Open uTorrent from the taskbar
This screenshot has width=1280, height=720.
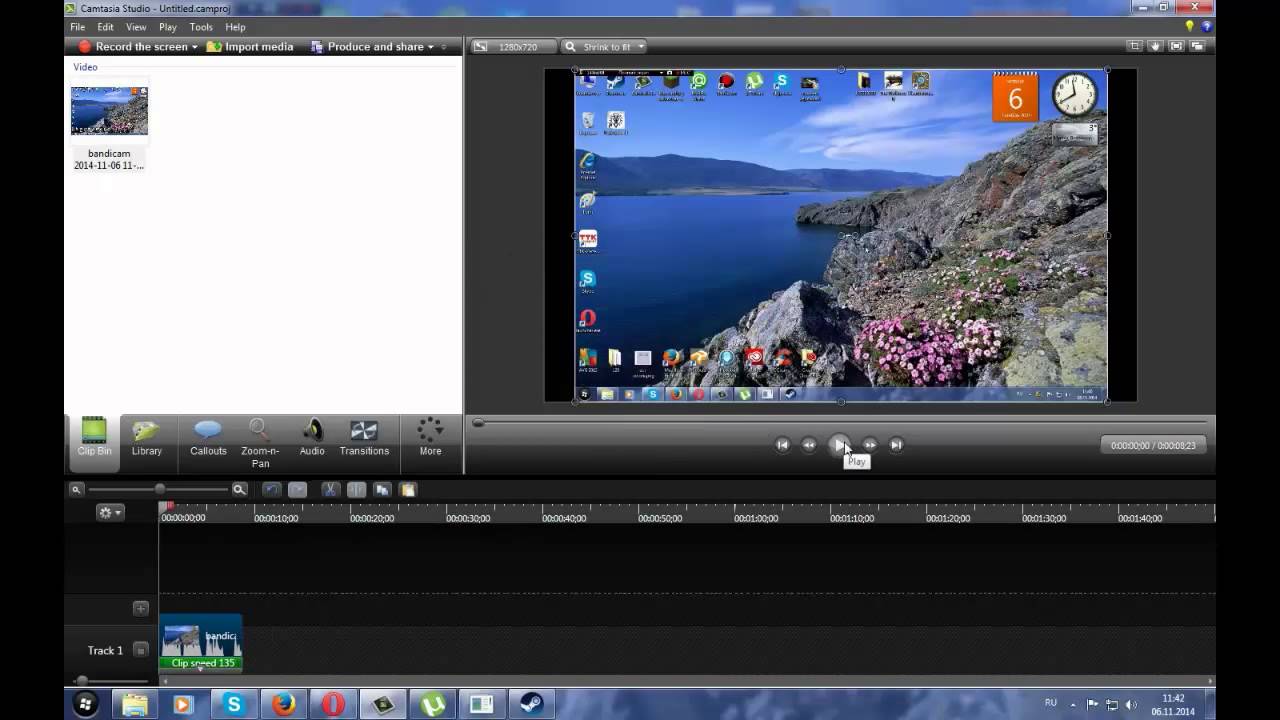click(433, 705)
